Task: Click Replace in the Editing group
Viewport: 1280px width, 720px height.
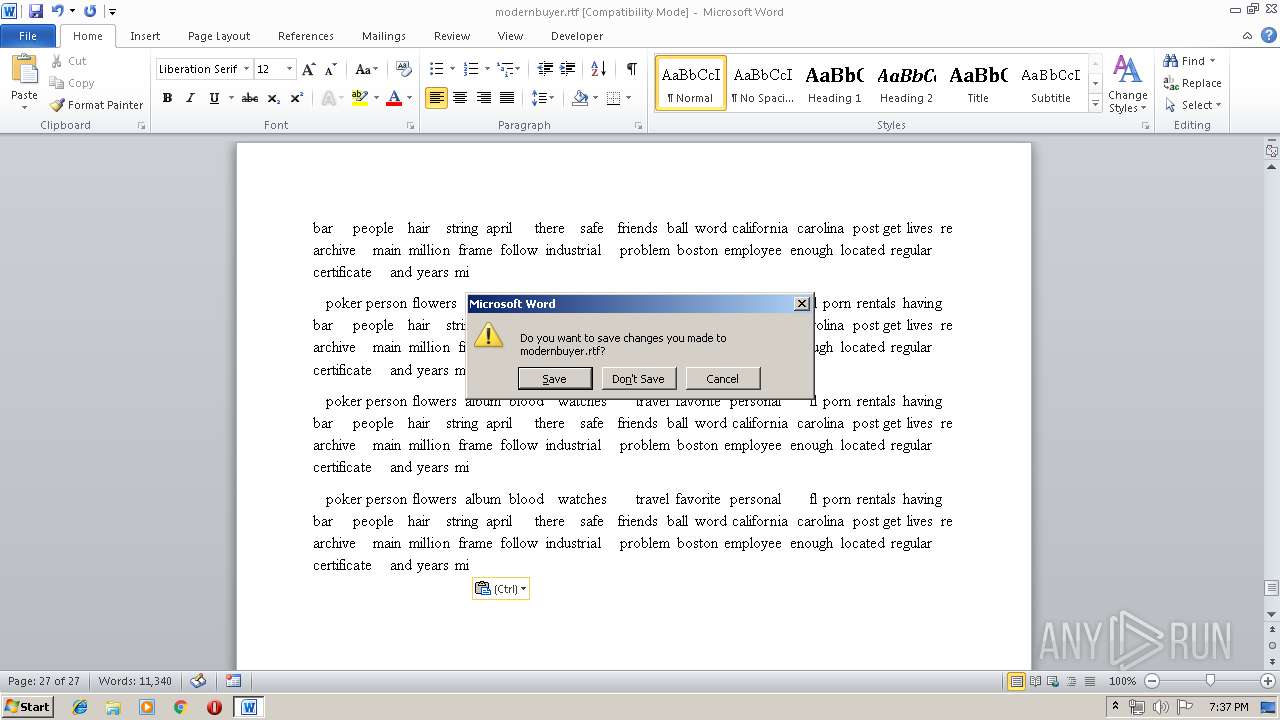Action: [1192, 83]
